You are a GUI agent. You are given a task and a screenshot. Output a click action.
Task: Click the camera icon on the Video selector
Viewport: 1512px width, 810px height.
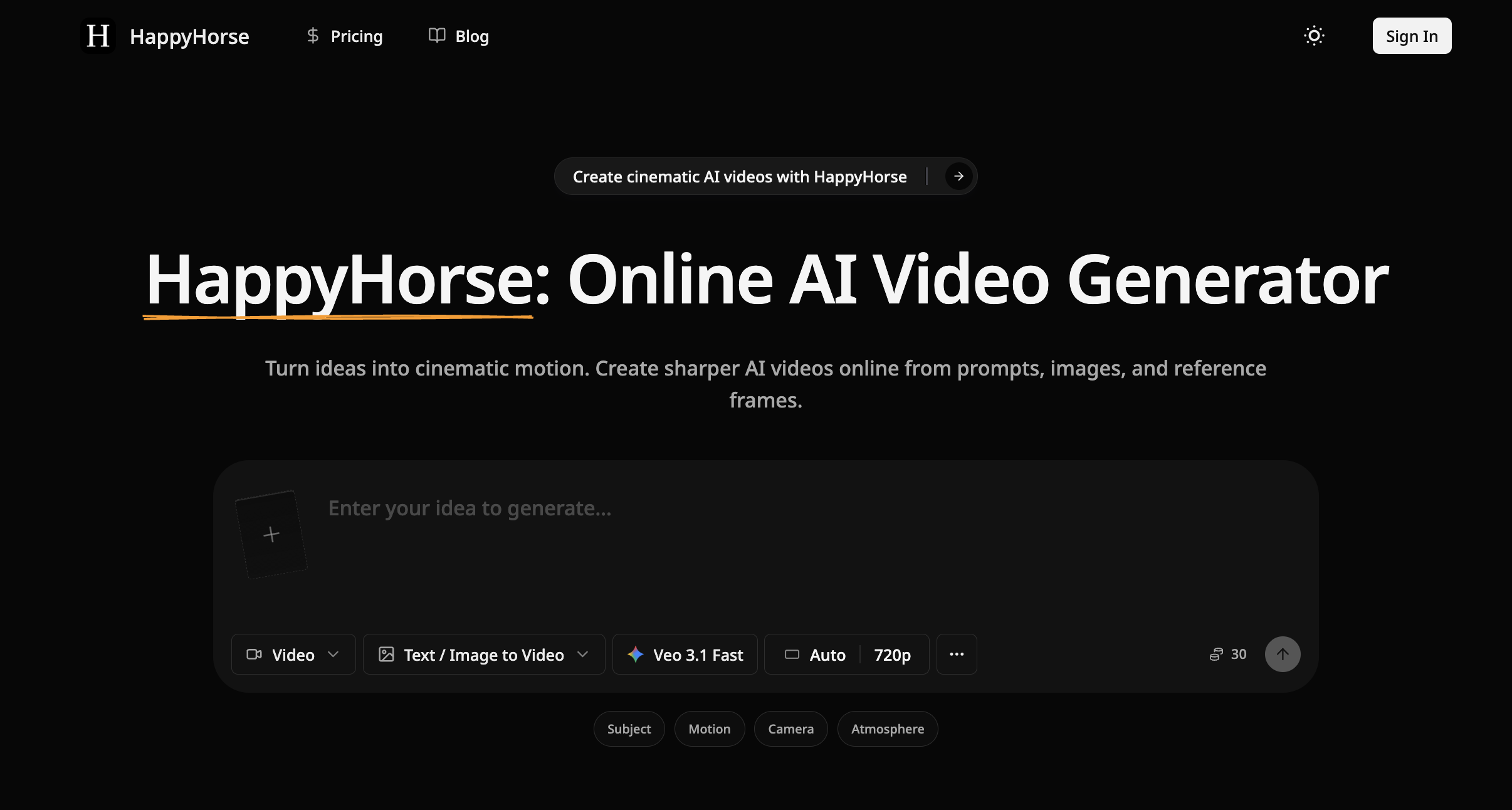tap(255, 655)
